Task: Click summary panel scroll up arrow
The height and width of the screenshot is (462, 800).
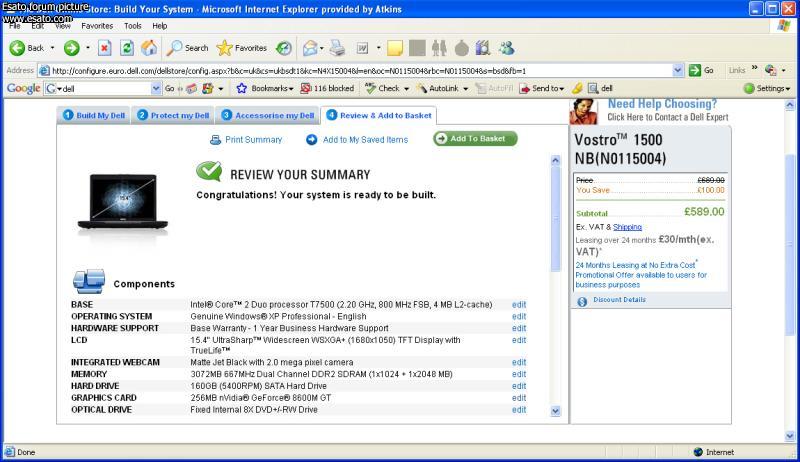Action: click(556, 160)
